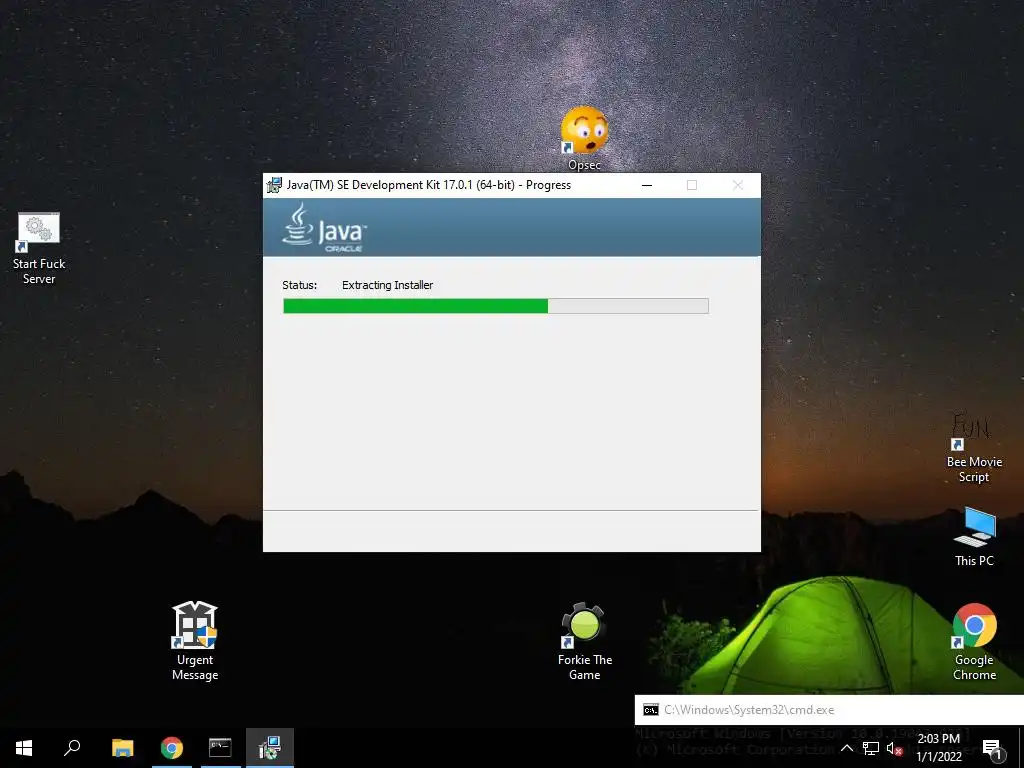Open the taskbar search icon
Image resolution: width=1024 pixels, height=768 pixels.
click(72, 748)
